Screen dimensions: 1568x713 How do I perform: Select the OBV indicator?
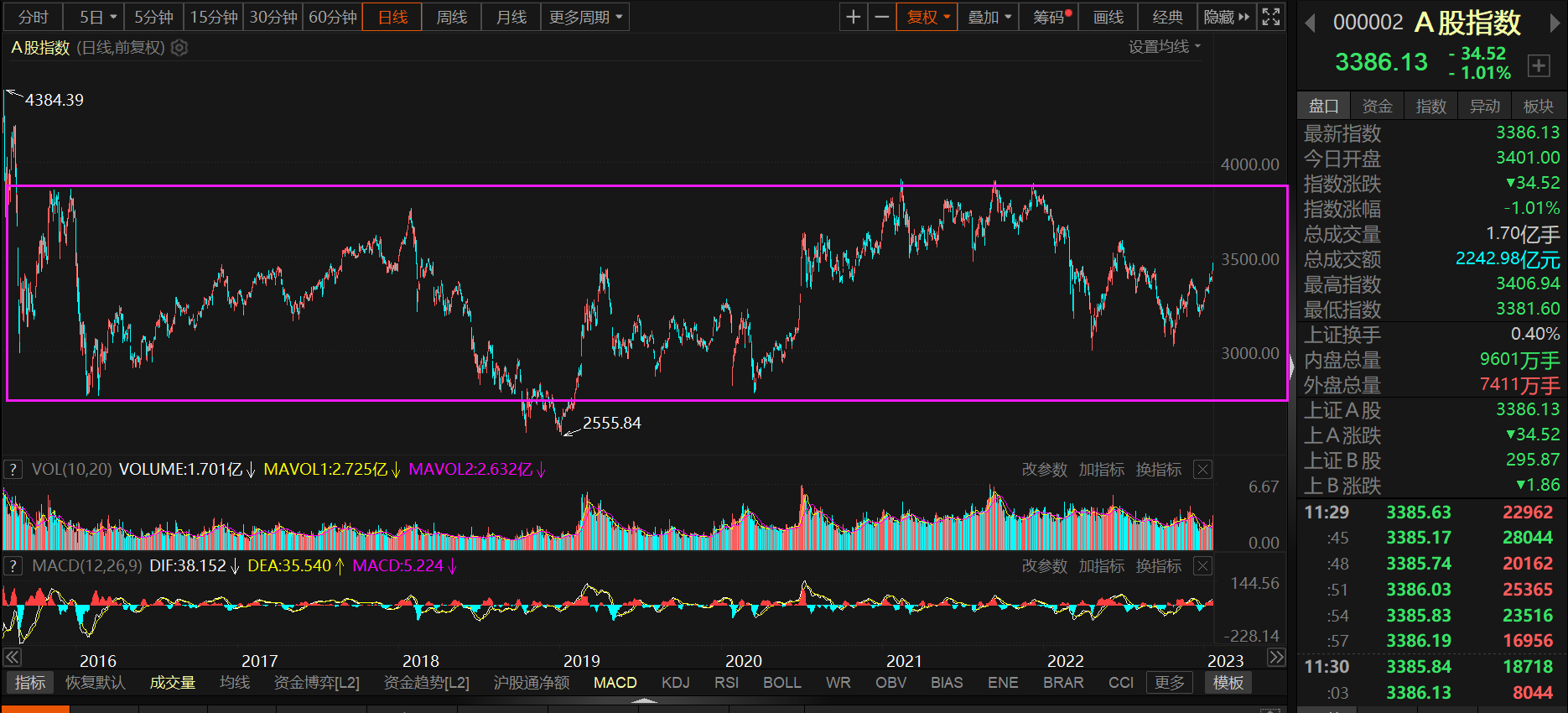point(891,683)
